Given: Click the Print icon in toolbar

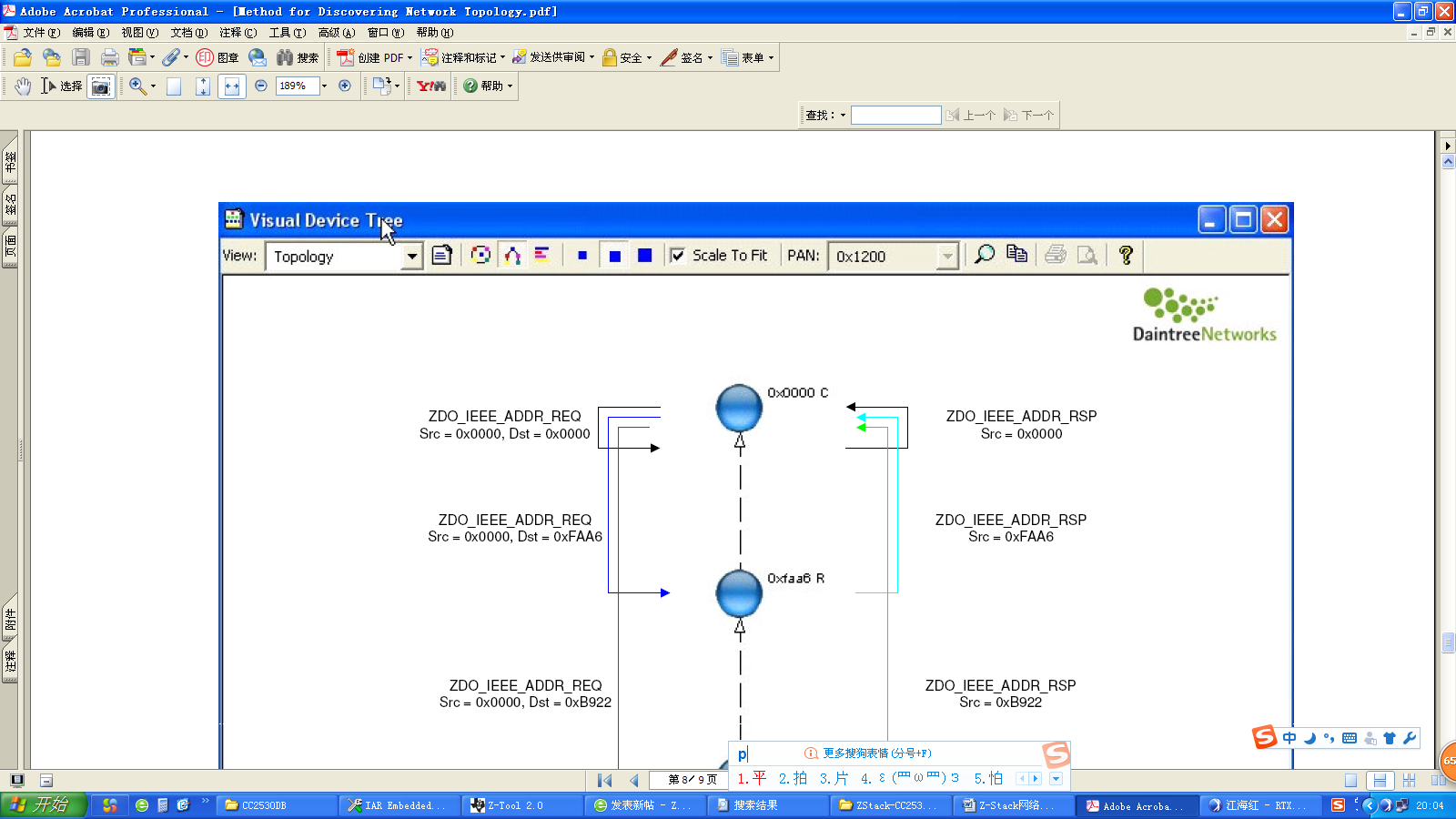Looking at the screenshot, I should 109,57.
